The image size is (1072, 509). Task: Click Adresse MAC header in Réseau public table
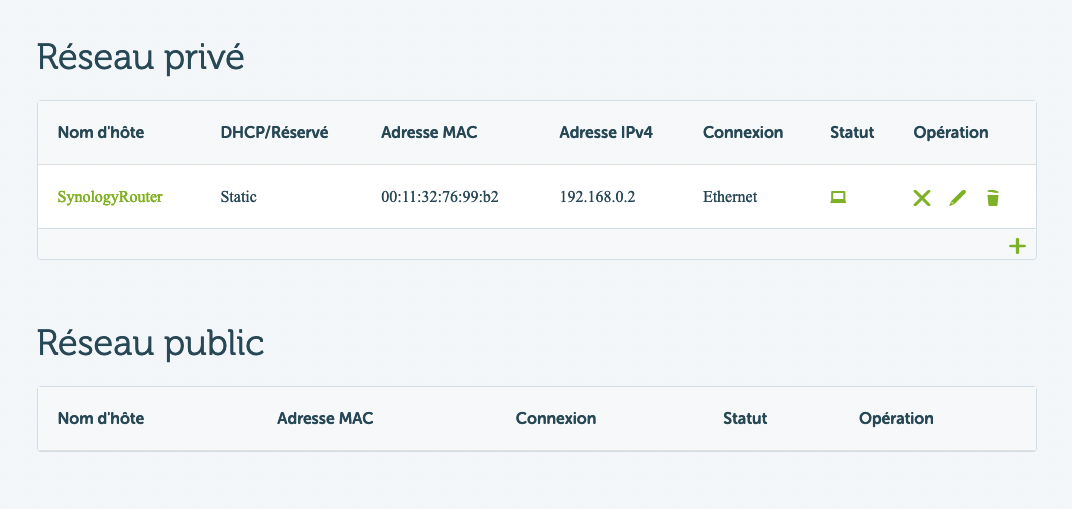coord(325,418)
